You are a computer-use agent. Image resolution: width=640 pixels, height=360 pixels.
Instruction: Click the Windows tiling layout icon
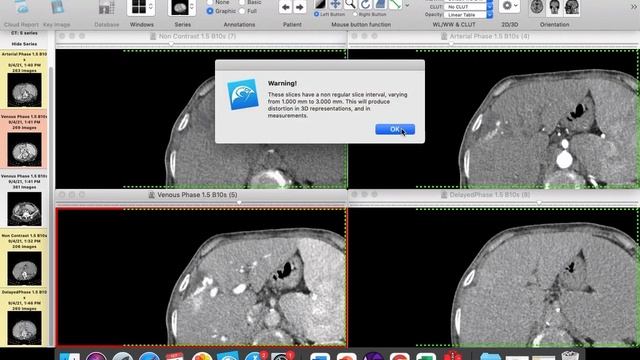pyautogui.click(x=138, y=7)
